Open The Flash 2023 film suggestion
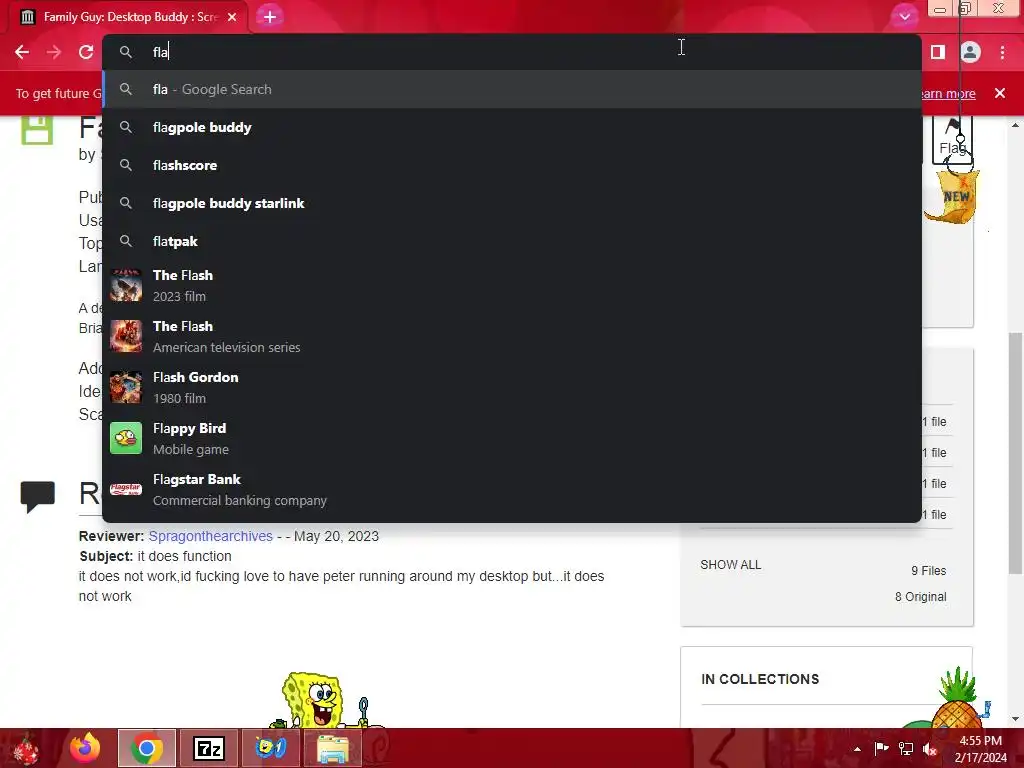Screen dimensions: 1024x768 [512, 285]
